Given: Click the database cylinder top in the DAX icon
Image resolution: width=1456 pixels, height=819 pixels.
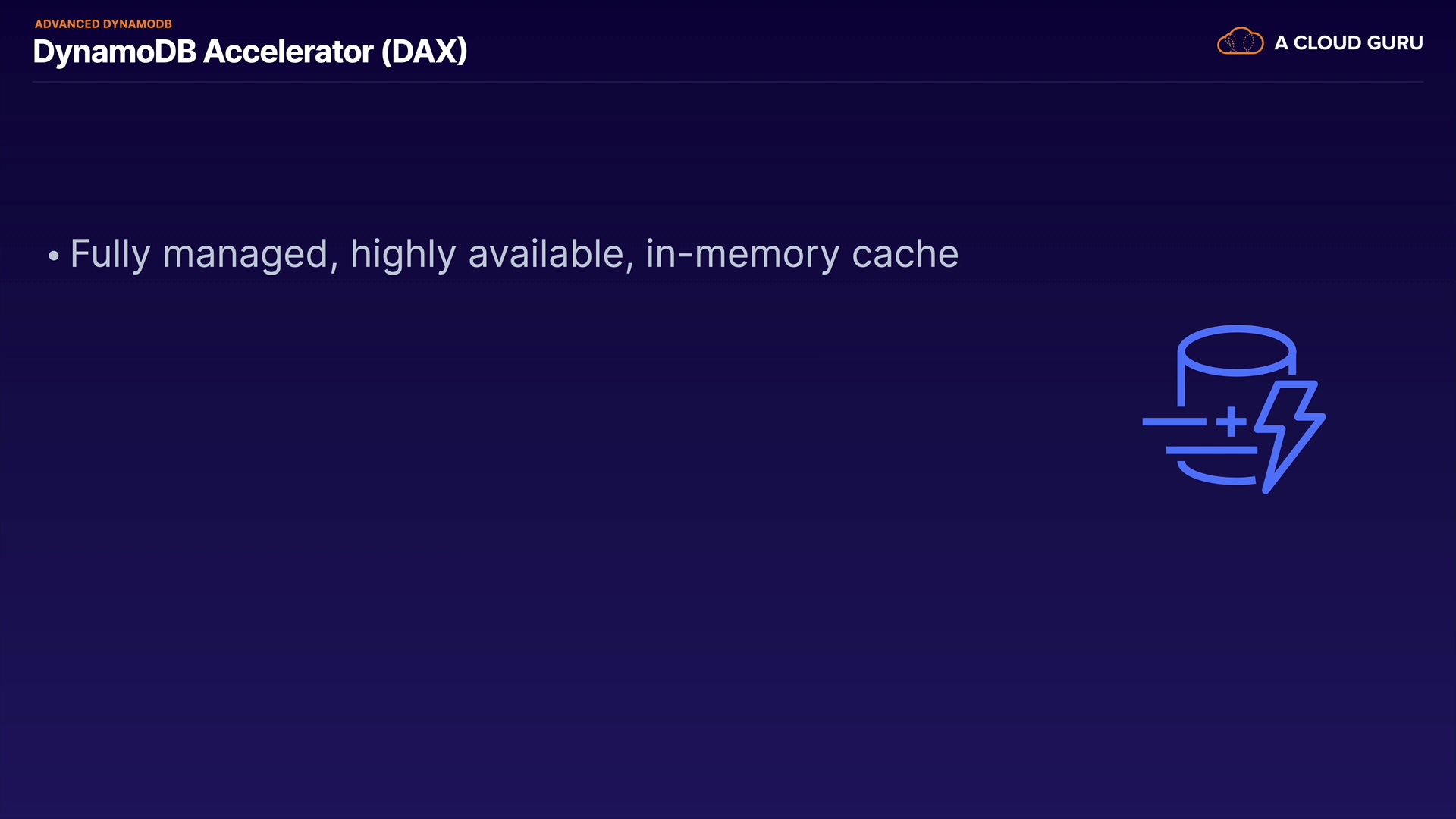Looking at the screenshot, I should coord(1236,350).
